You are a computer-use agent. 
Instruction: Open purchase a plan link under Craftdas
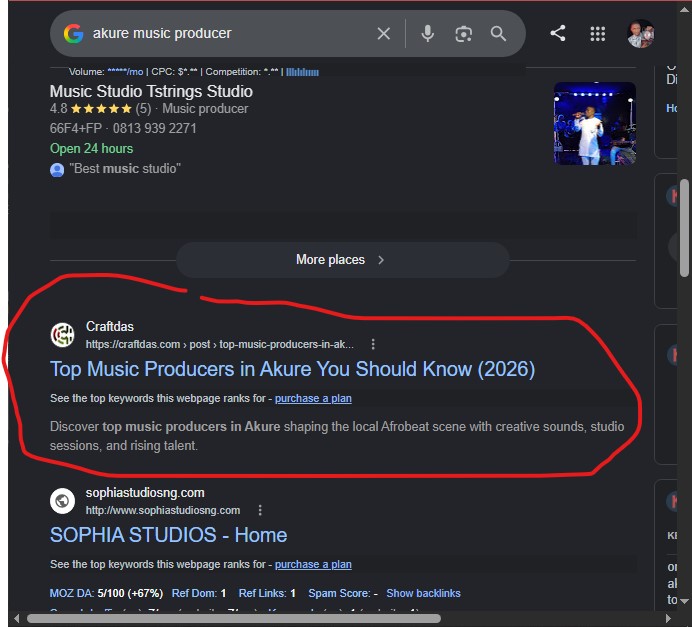[x=313, y=398]
